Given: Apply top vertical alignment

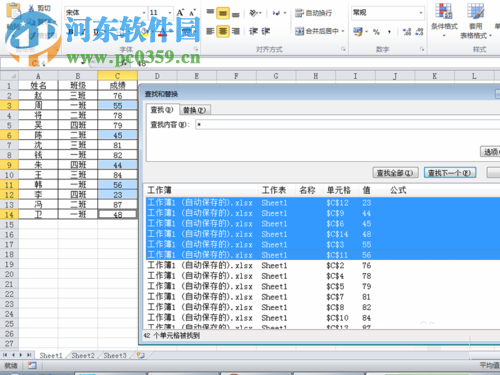Looking at the screenshot, I should 210,13.
